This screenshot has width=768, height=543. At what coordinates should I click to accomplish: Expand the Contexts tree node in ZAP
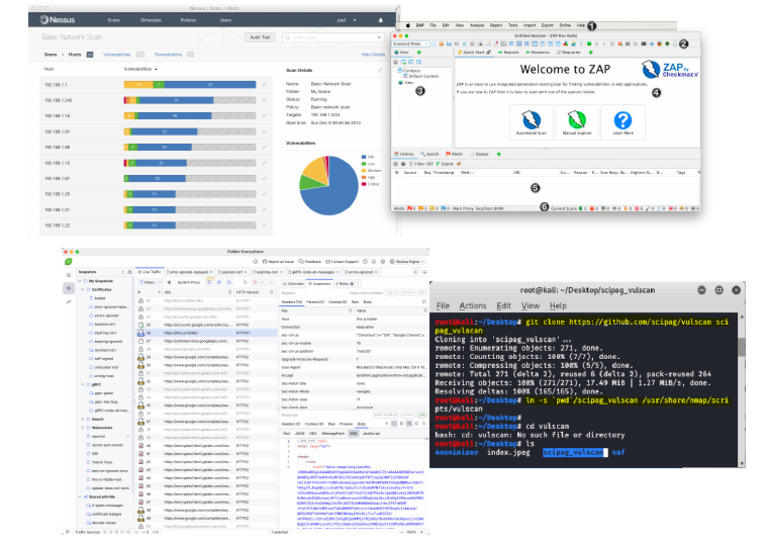point(395,71)
